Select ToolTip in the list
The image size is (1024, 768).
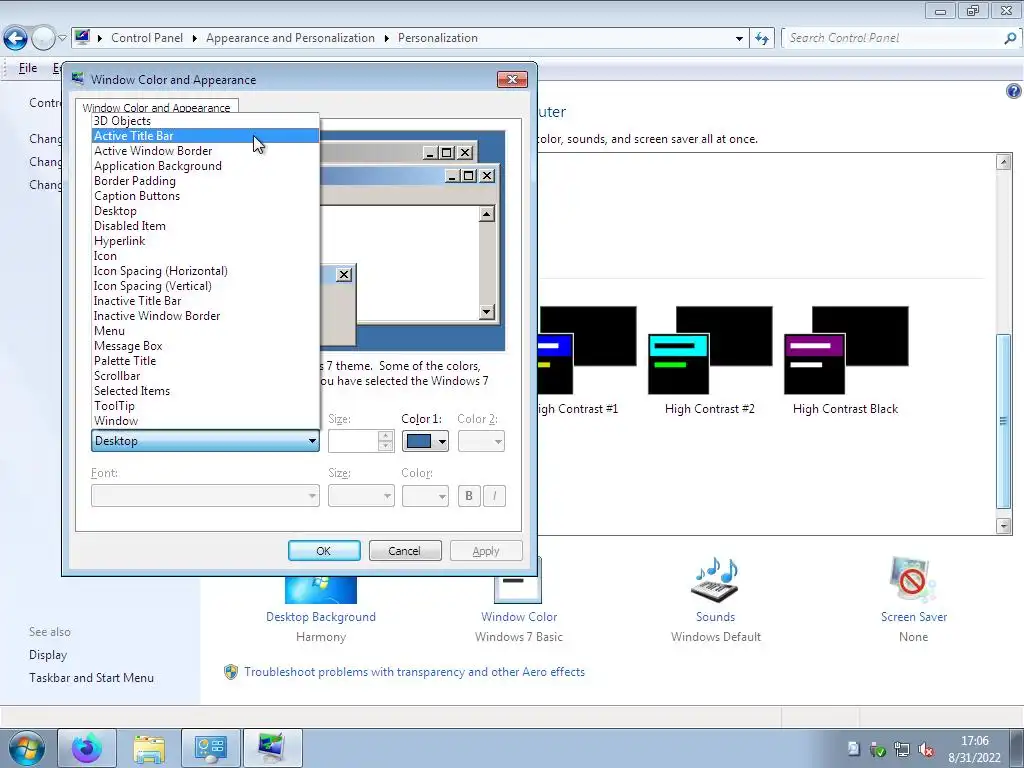[205, 406]
